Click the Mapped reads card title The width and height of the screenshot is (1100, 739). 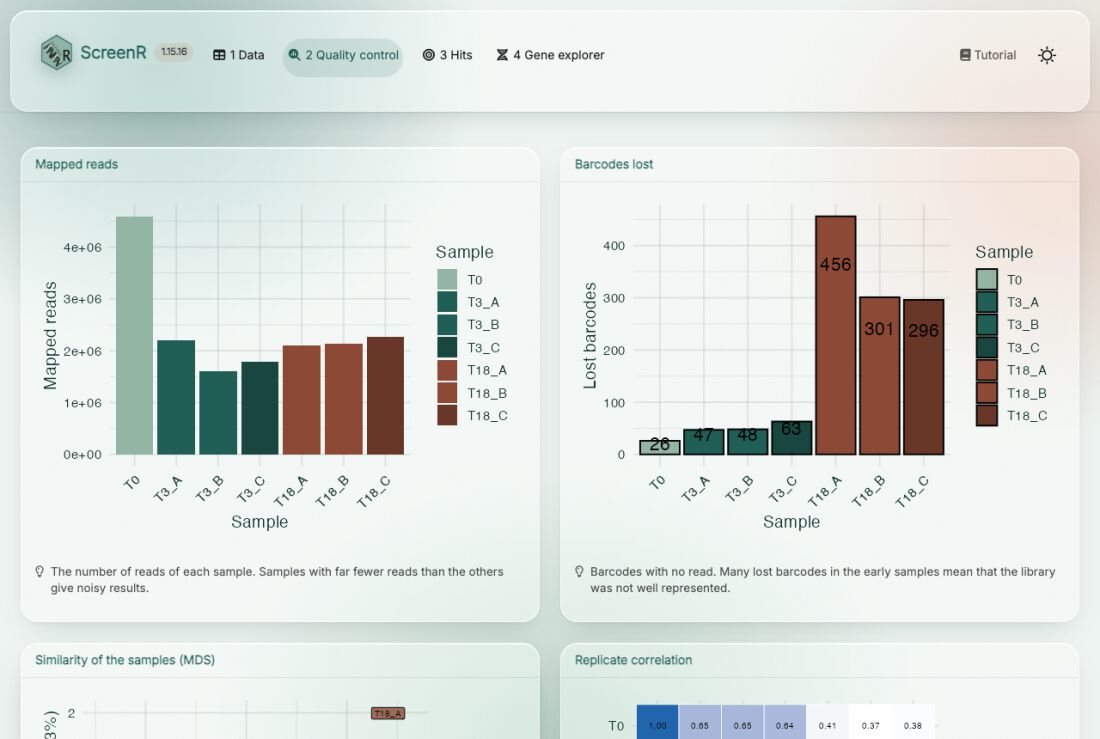76,164
